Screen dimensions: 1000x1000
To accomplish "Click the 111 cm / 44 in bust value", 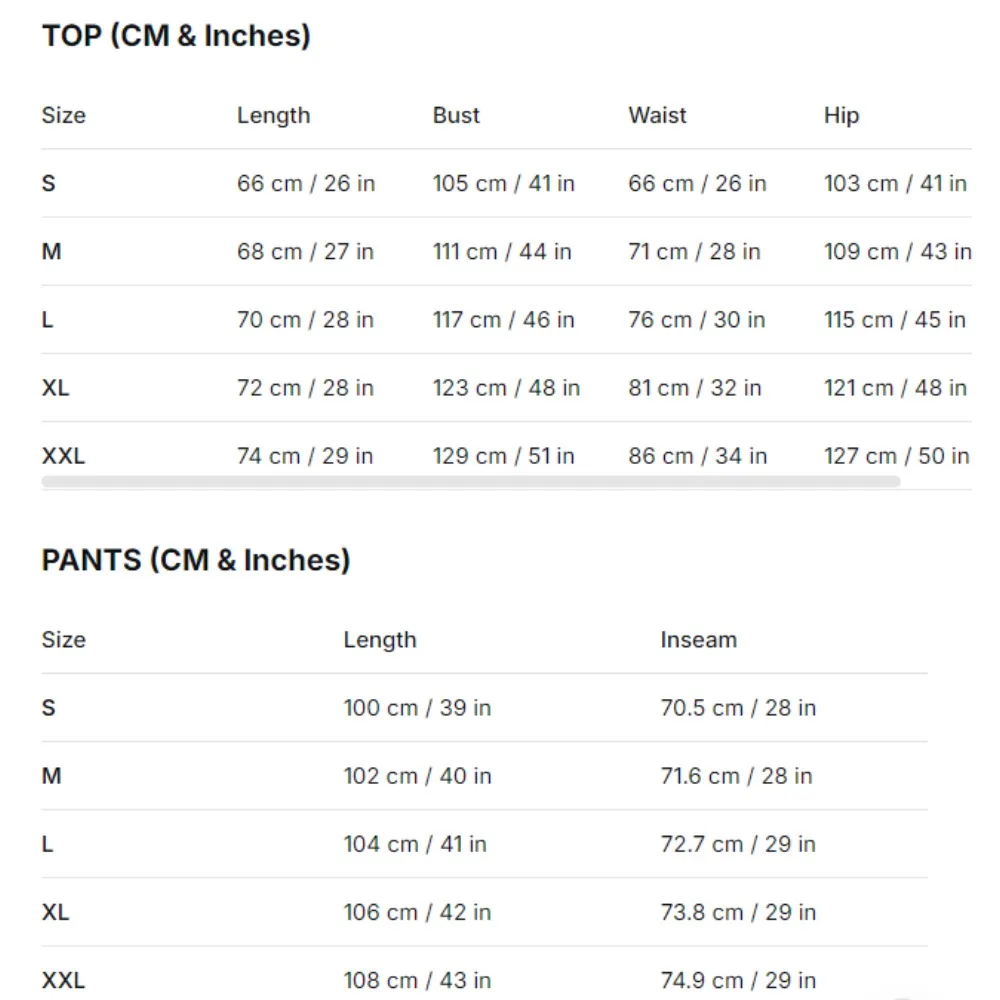I will click(x=502, y=252).
